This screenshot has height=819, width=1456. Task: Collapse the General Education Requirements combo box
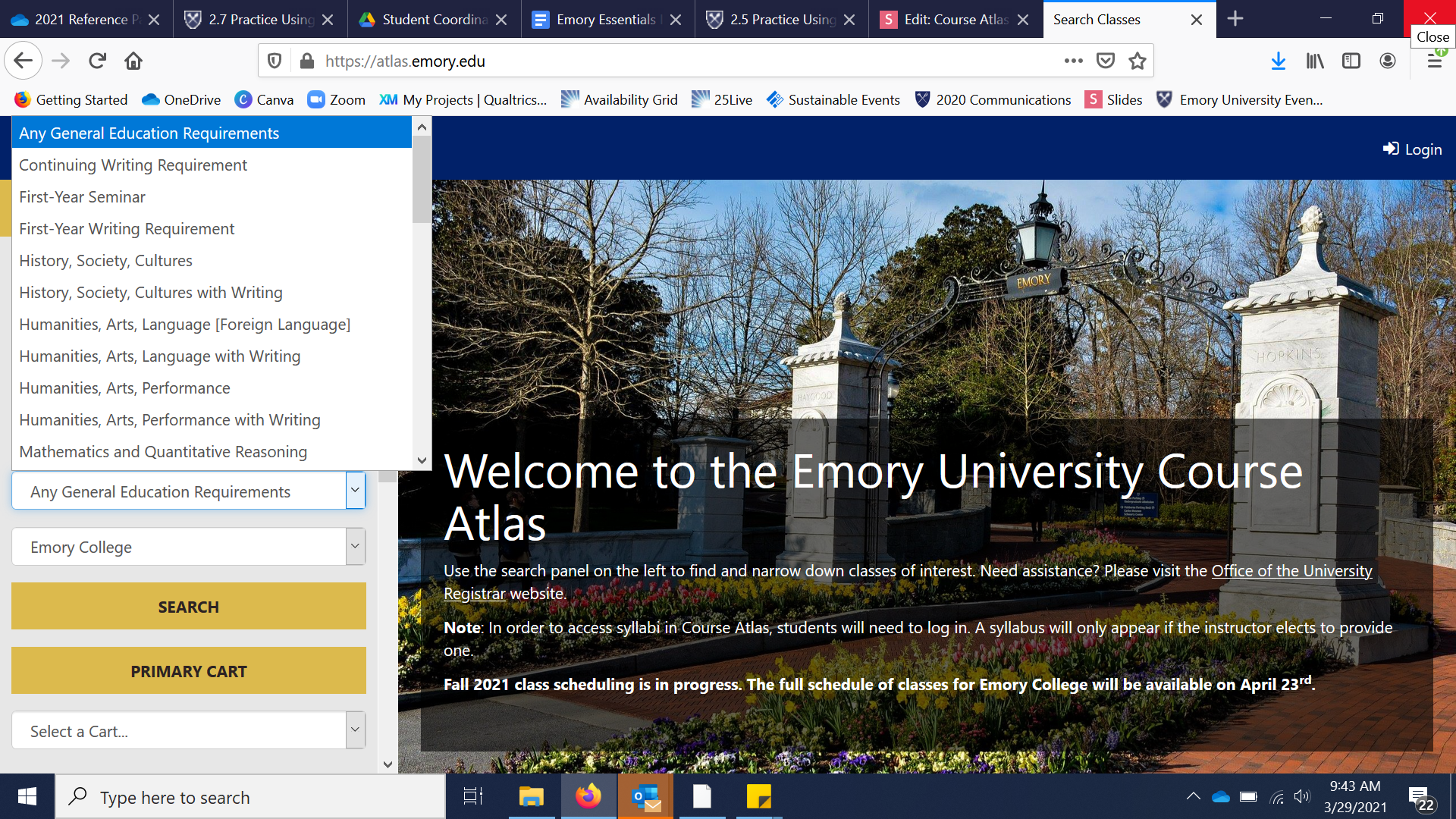coord(355,491)
